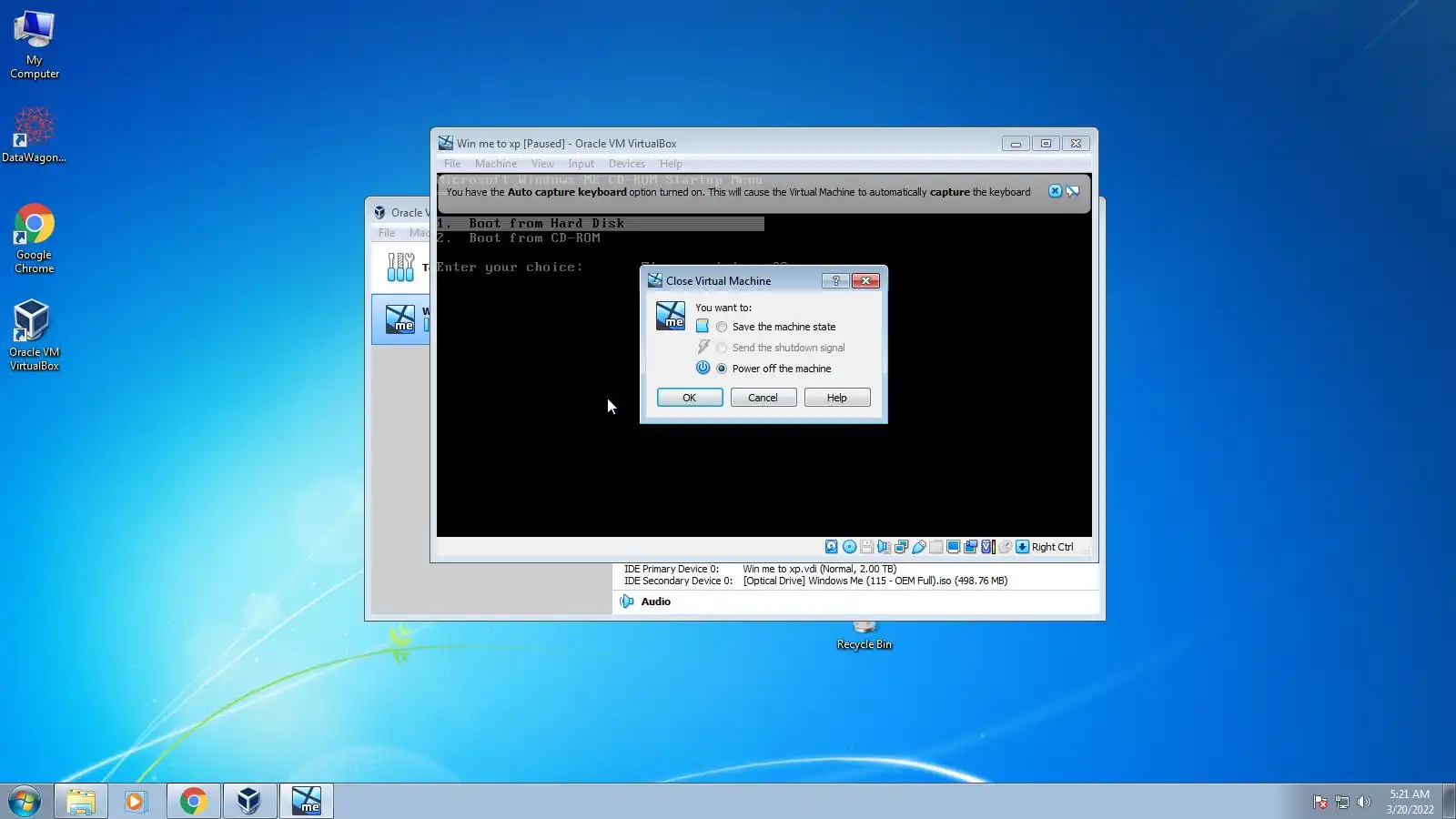Open the Action Center flag tray icon
This screenshot has width=1456, height=819.
[x=1320, y=802]
